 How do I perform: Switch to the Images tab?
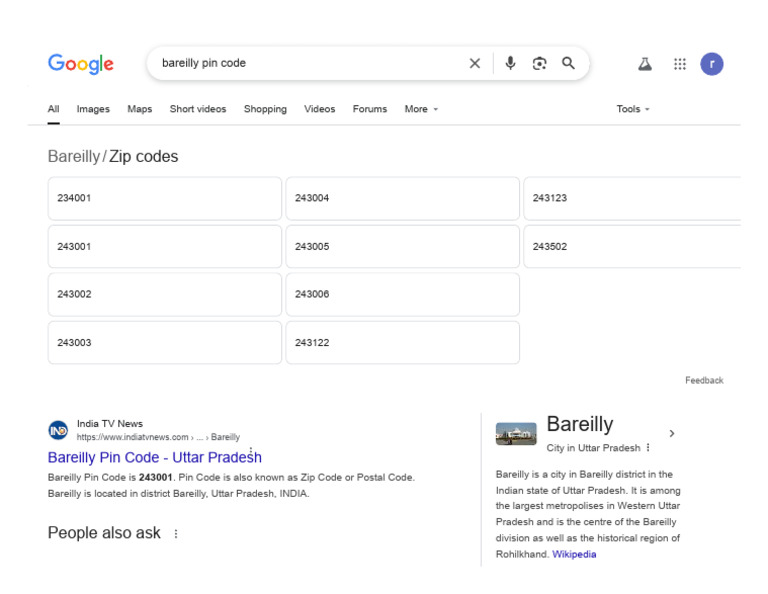[93, 109]
